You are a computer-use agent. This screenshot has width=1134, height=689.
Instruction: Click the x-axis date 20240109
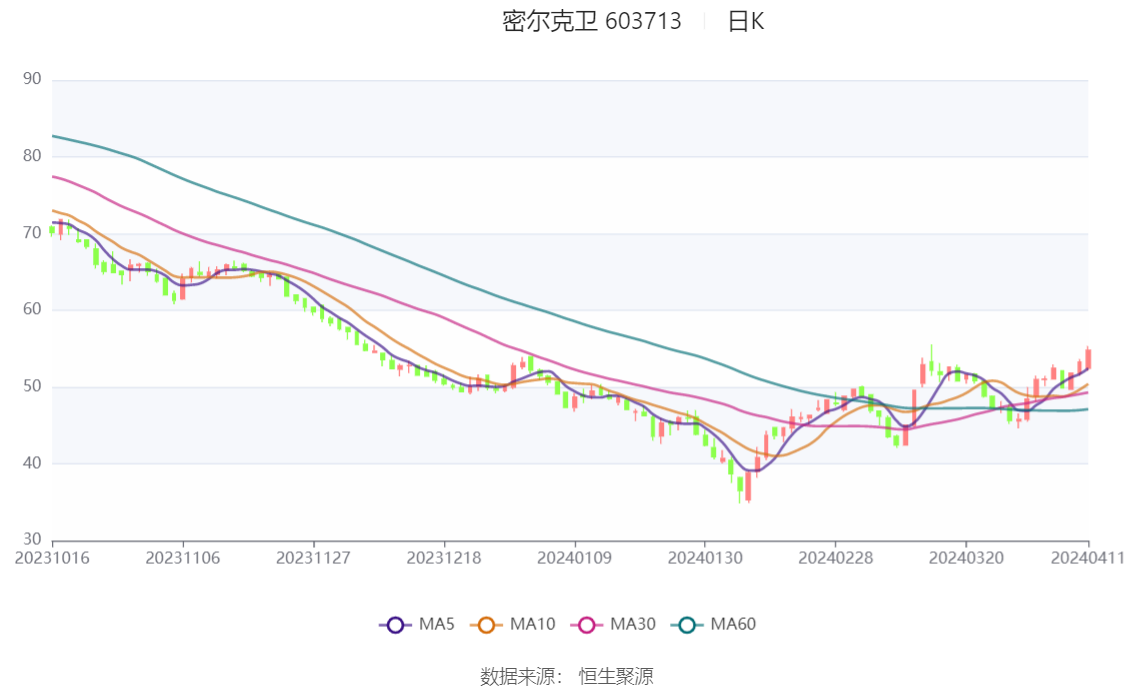(x=574, y=558)
